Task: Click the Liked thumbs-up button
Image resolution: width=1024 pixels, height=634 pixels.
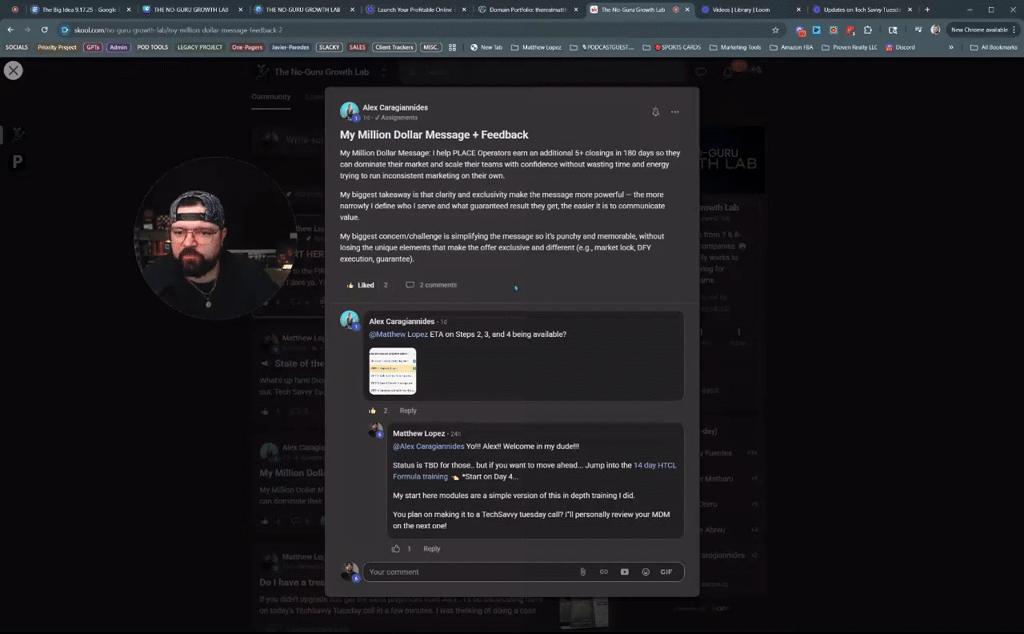Action: coord(360,285)
